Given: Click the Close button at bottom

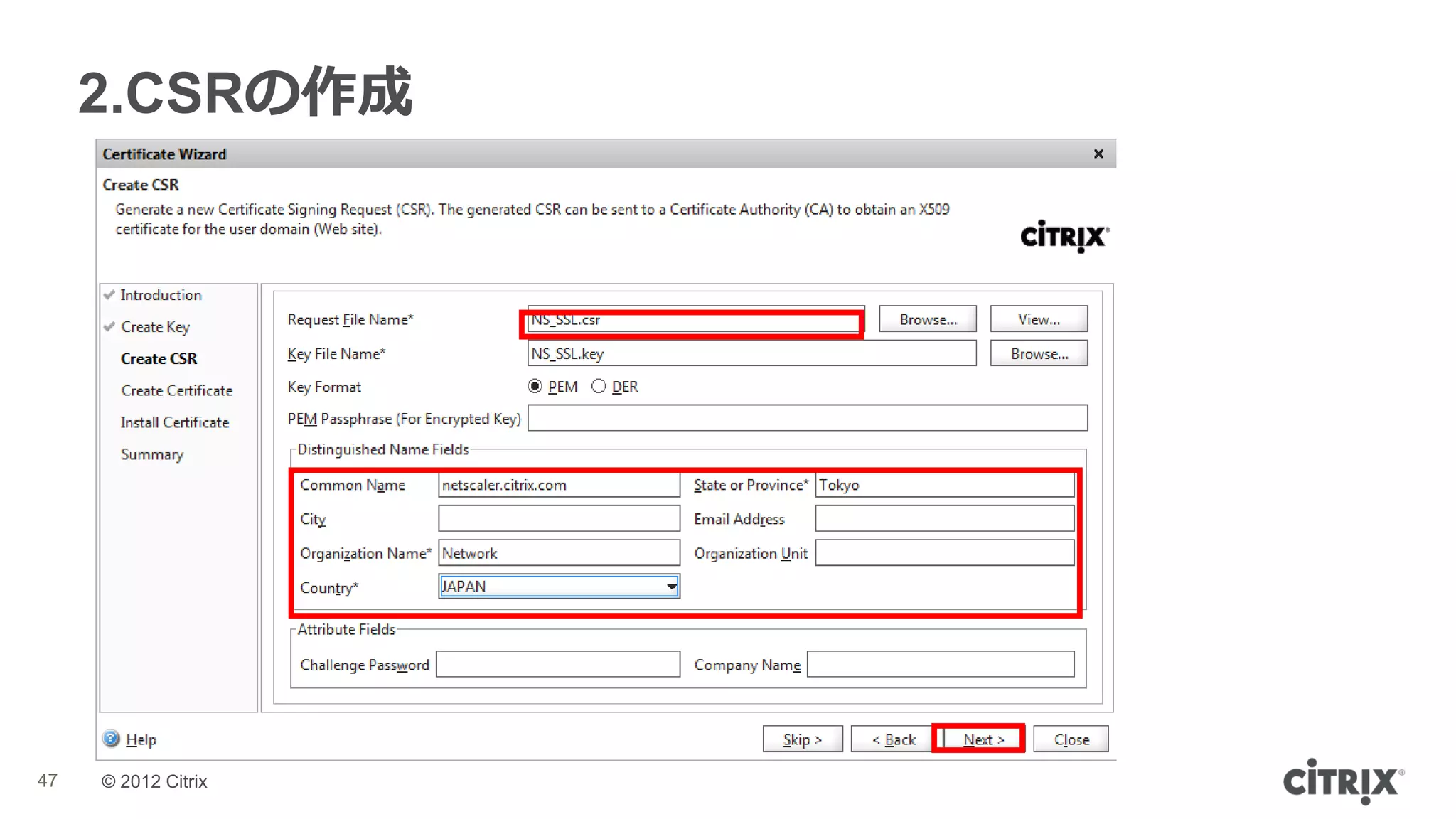Looking at the screenshot, I should point(1071,739).
